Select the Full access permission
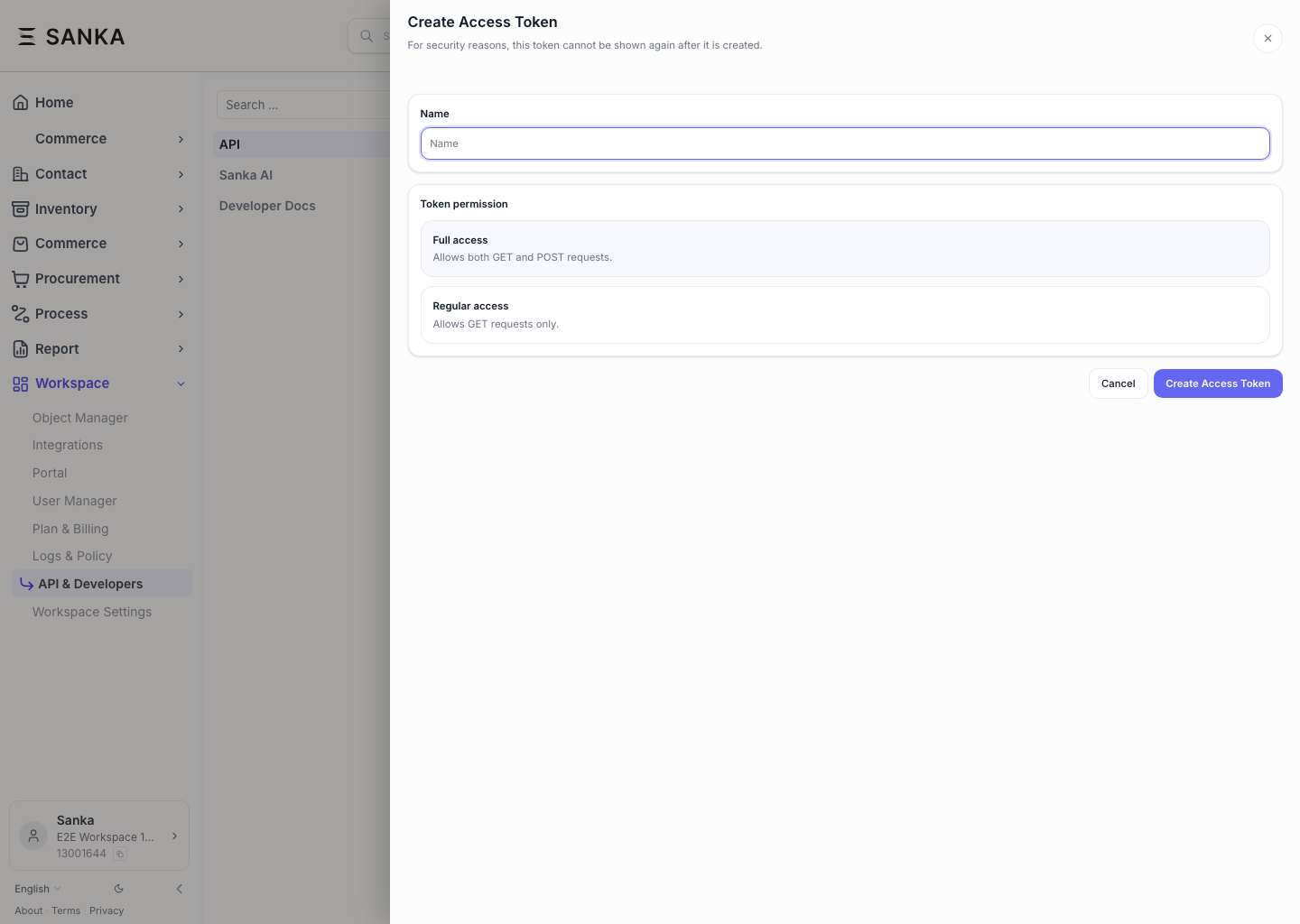Image resolution: width=1300 pixels, height=924 pixels. click(845, 248)
